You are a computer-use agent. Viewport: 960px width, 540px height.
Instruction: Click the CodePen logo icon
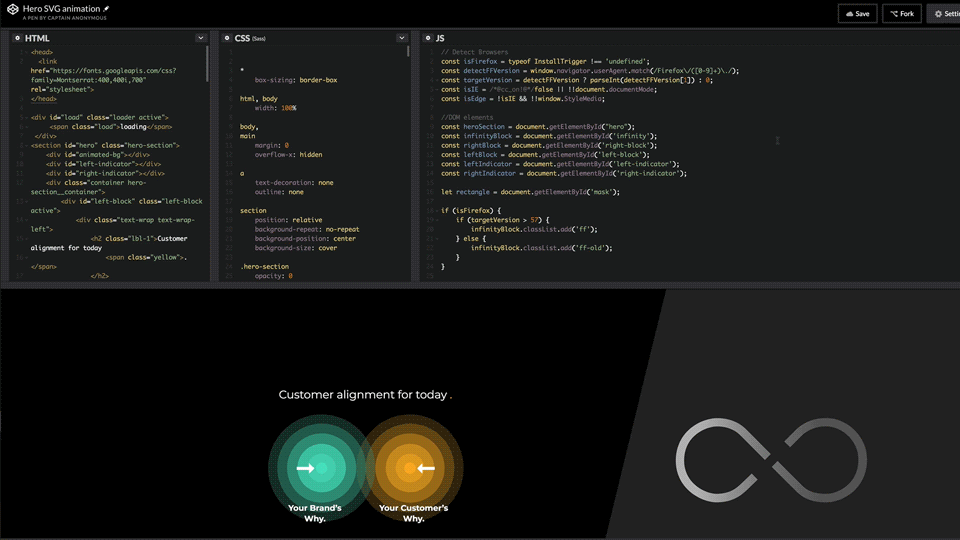pos(12,9)
